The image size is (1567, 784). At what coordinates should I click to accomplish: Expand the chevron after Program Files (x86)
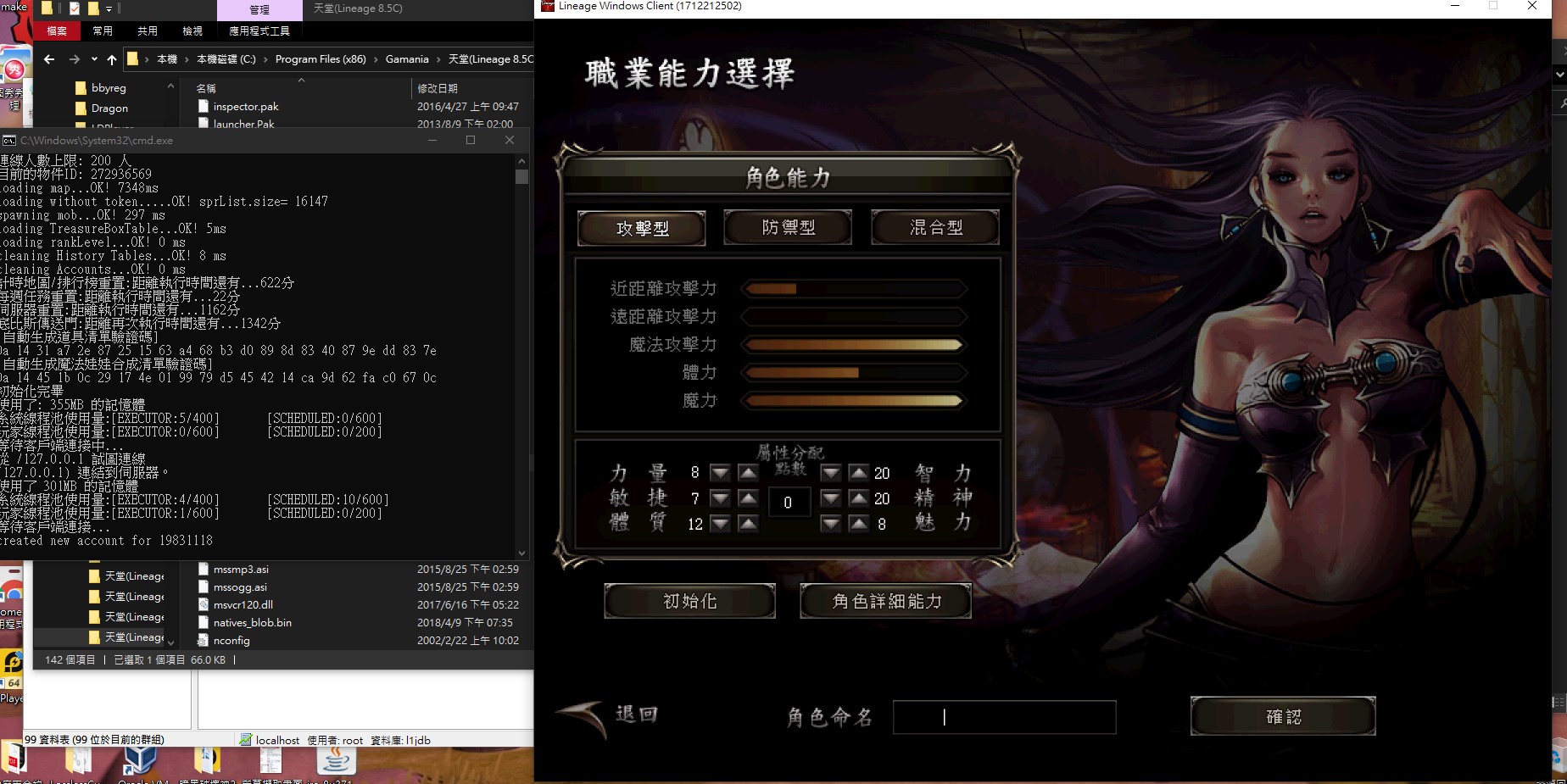tap(376, 59)
